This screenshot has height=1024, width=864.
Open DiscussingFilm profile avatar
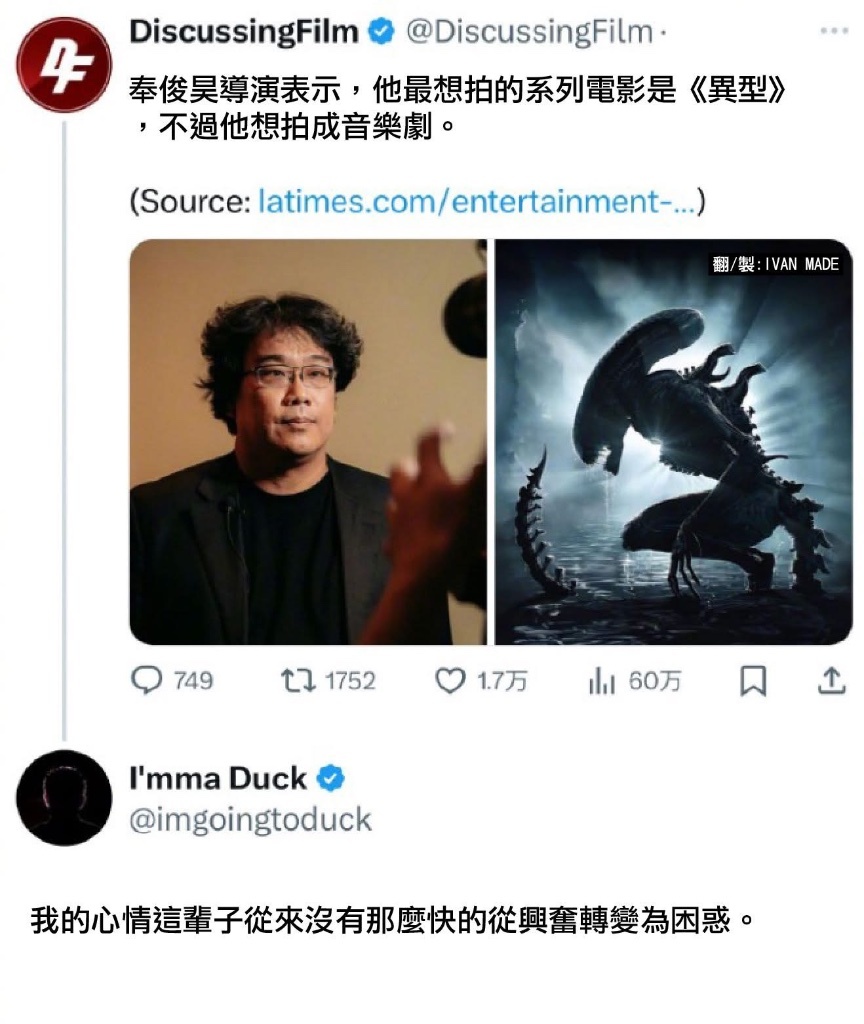[64, 64]
